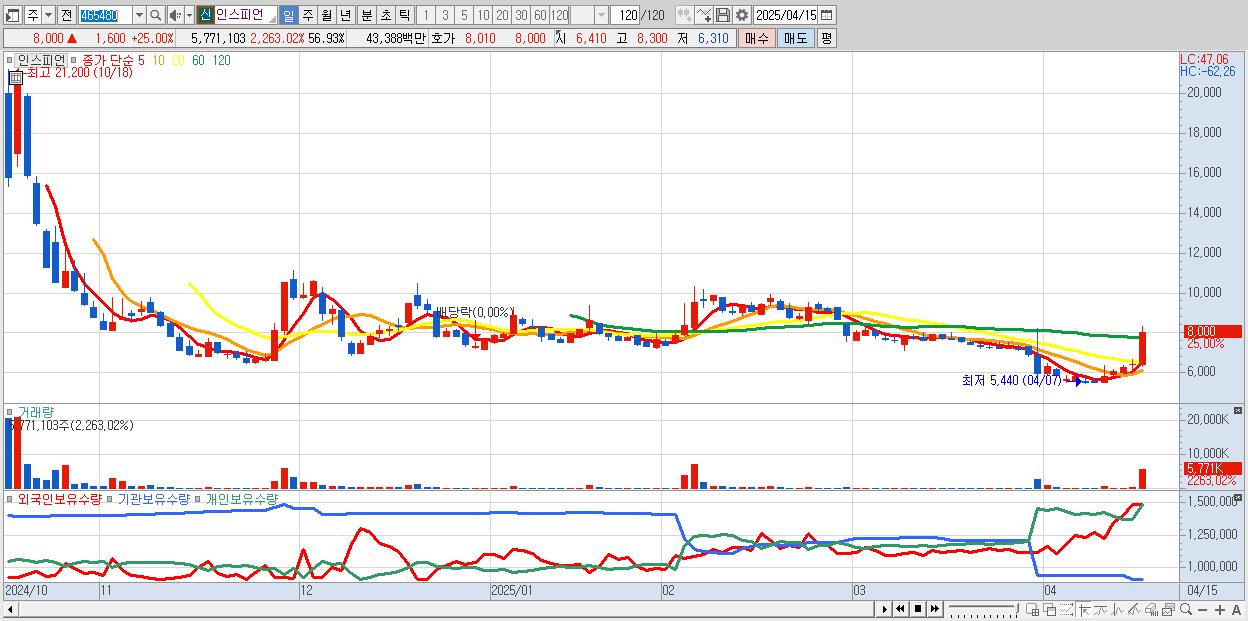
Task: Open stock search with the magnifier icon
Action: (x=156, y=15)
